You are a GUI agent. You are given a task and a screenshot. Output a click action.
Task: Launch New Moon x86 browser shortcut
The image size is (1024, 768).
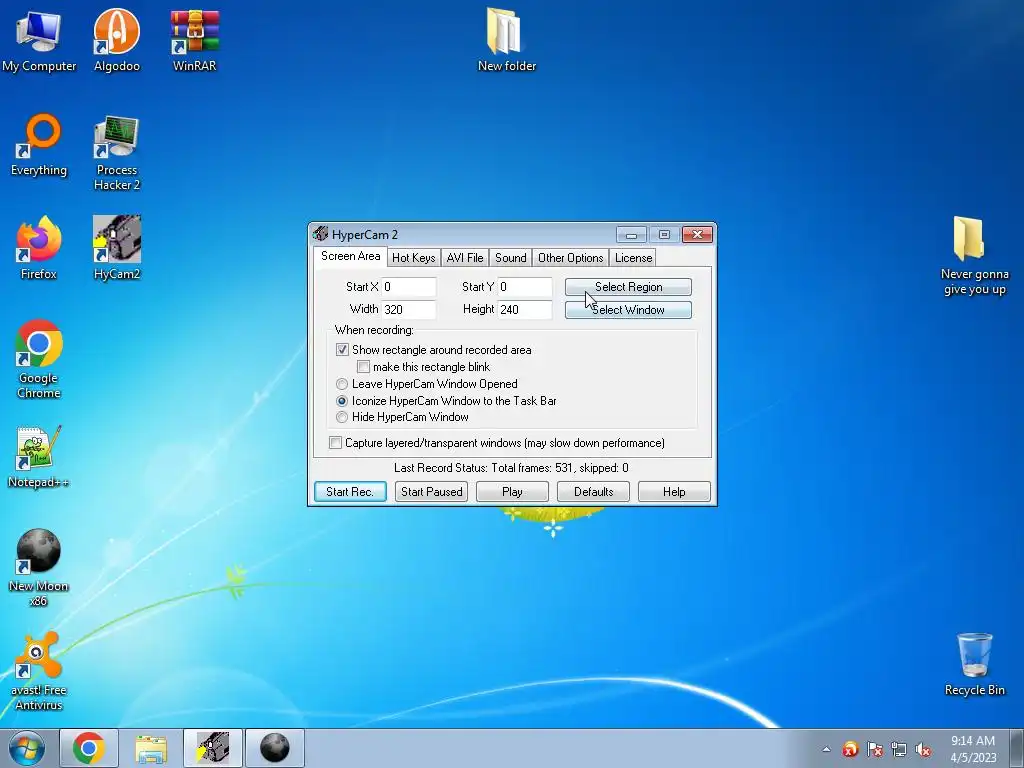pyautogui.click(x=39, y=567)
